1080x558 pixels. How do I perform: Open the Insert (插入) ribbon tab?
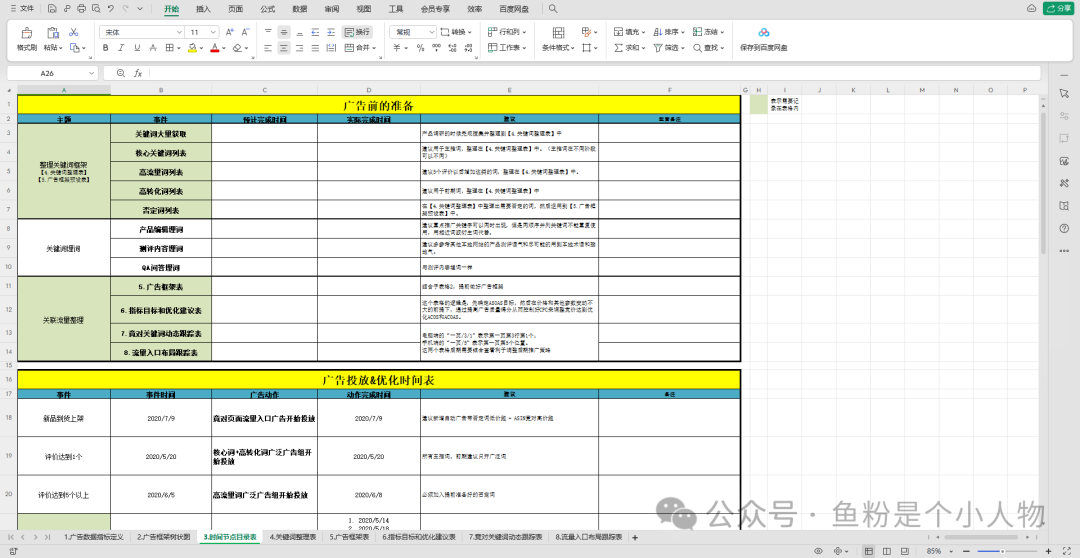203,9
